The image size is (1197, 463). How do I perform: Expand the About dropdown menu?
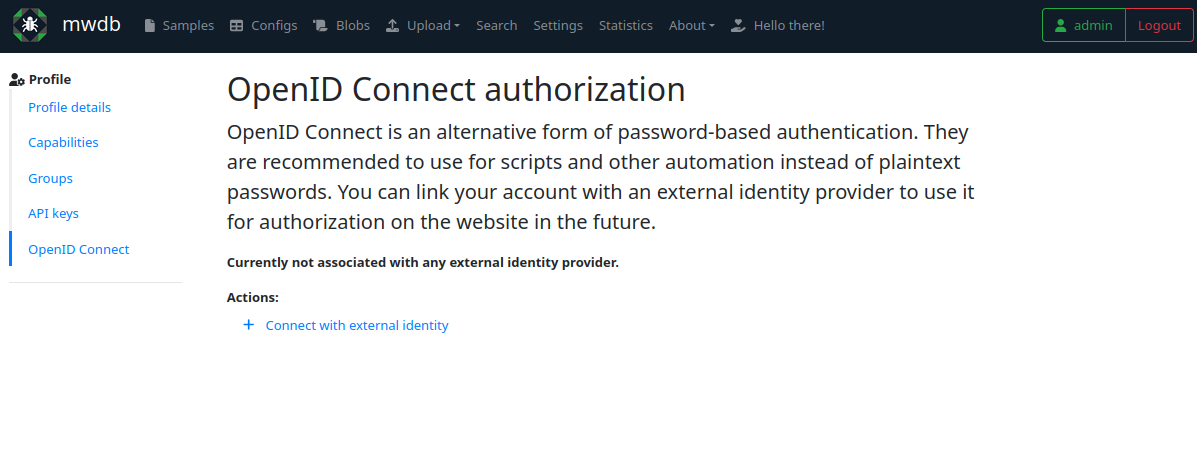[x=692, y=25]
